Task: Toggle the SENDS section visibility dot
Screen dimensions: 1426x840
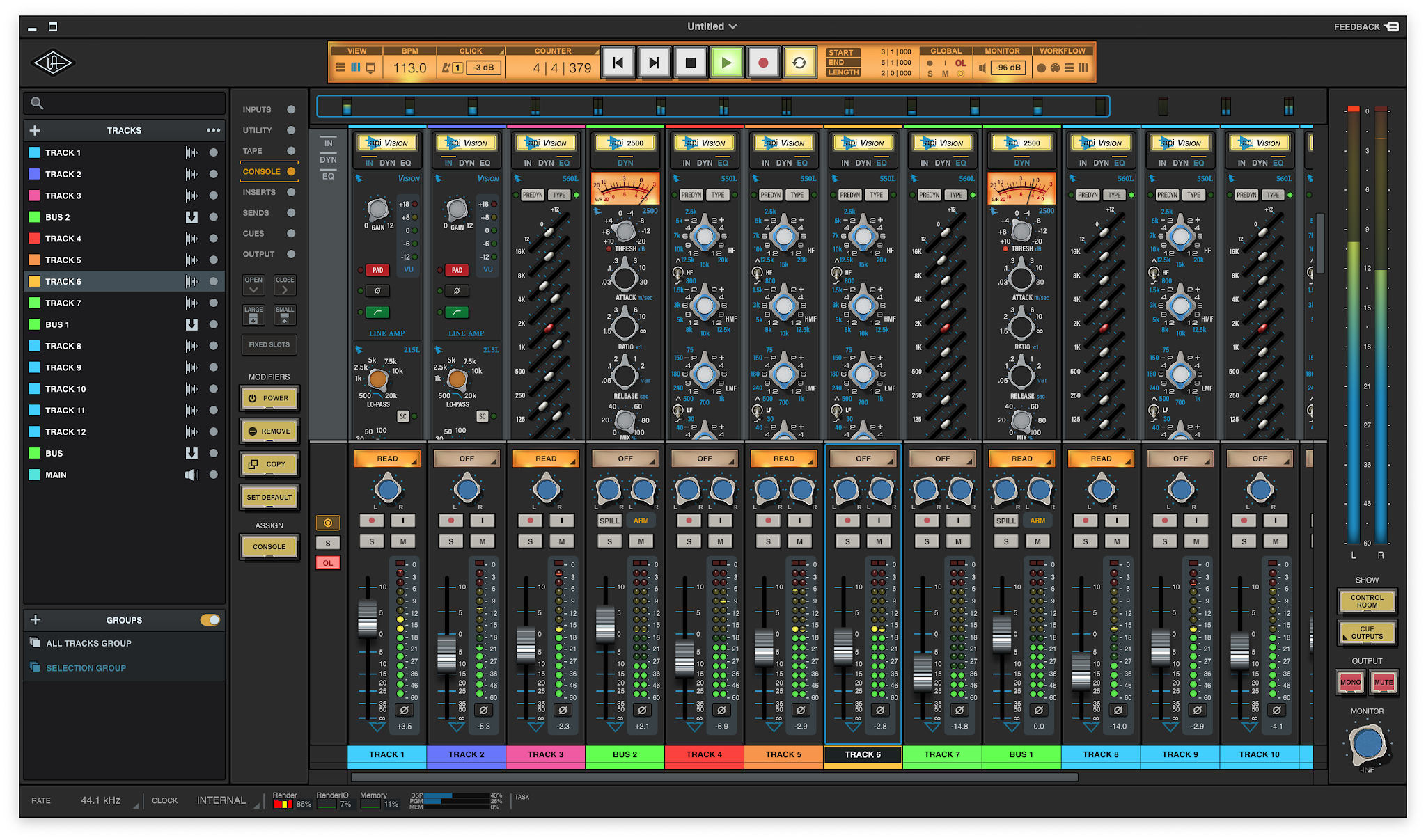Action: click(x=291, y=212)
